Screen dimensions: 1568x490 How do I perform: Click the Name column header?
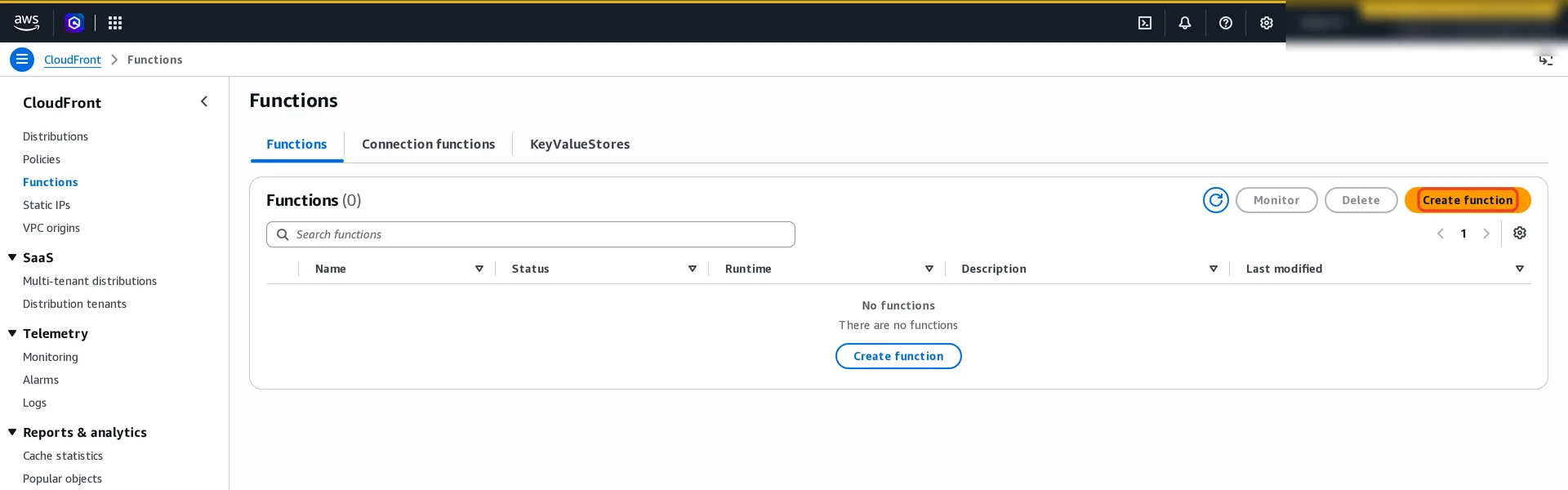[x=331, y=269]
